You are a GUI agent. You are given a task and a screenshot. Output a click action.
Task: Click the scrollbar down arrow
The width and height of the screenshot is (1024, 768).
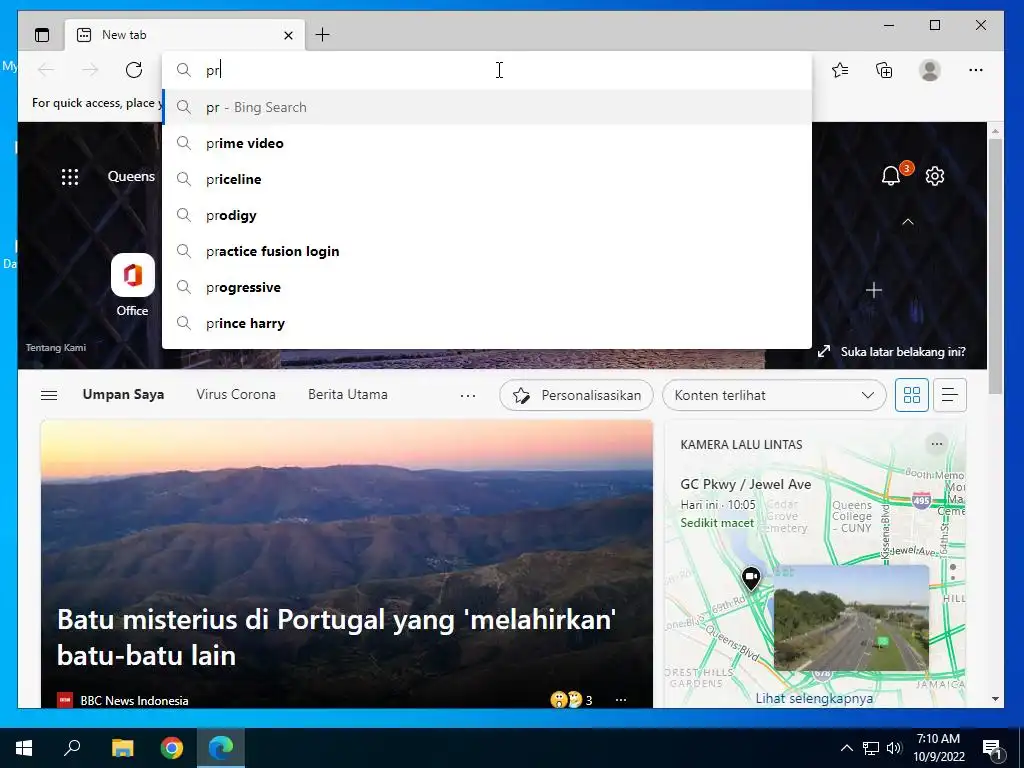pyautogui.click(x=995, y=699)
